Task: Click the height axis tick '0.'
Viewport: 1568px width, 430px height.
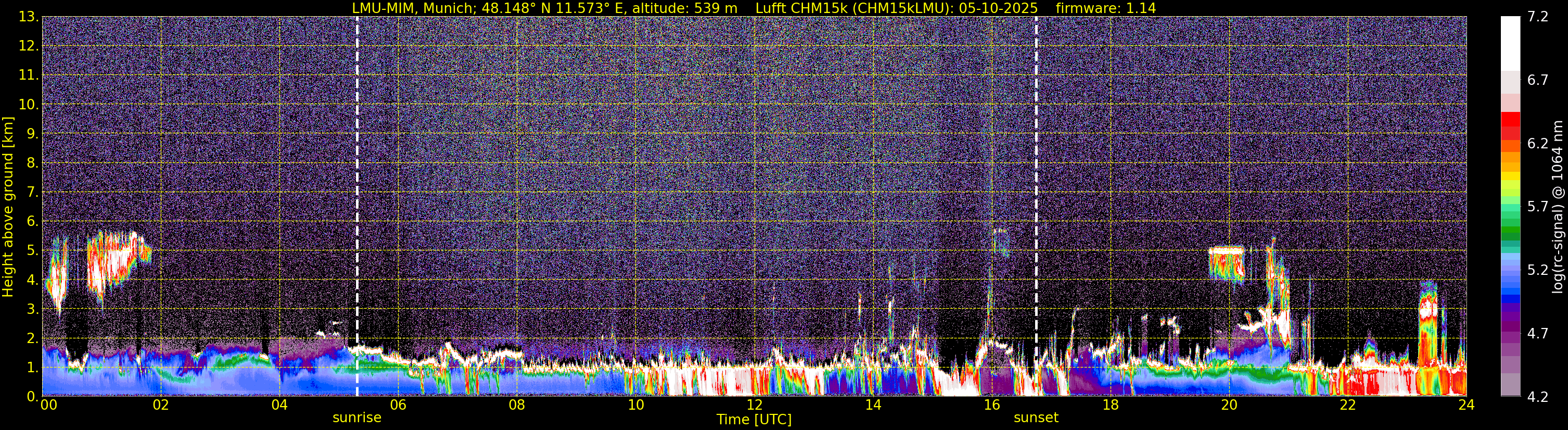Action: [33, 397]
